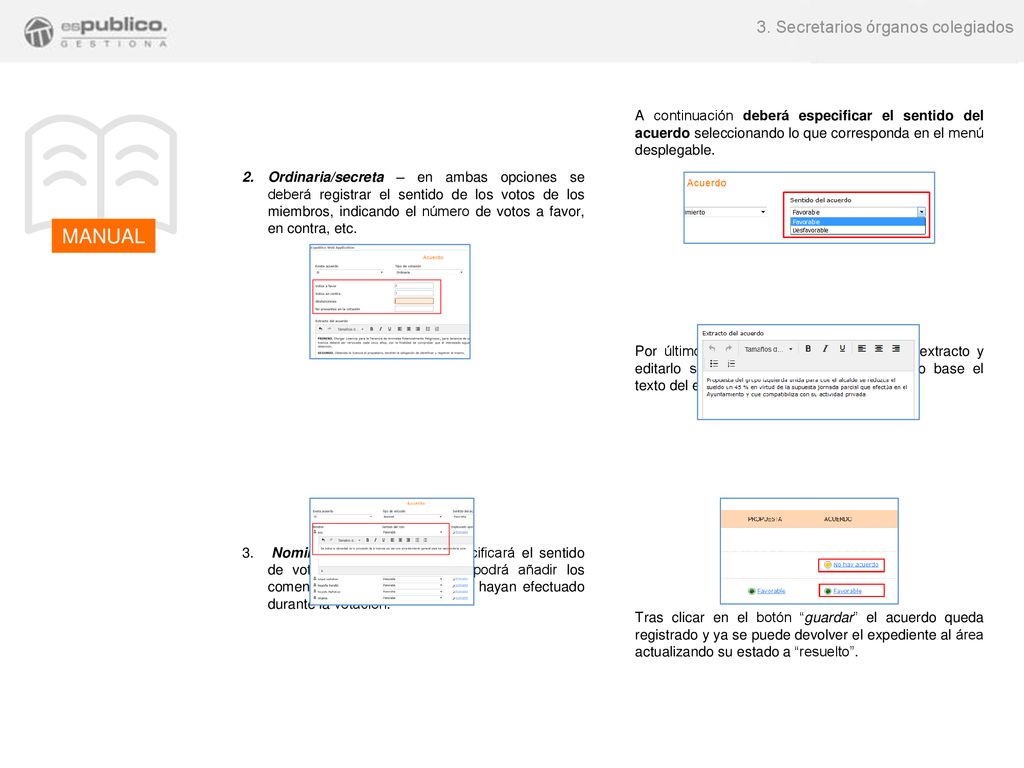
Task: Open the partially visible 'miento' dropdown in Acuerdo panel
Action: pyautogui.click(x=726, y=212)
